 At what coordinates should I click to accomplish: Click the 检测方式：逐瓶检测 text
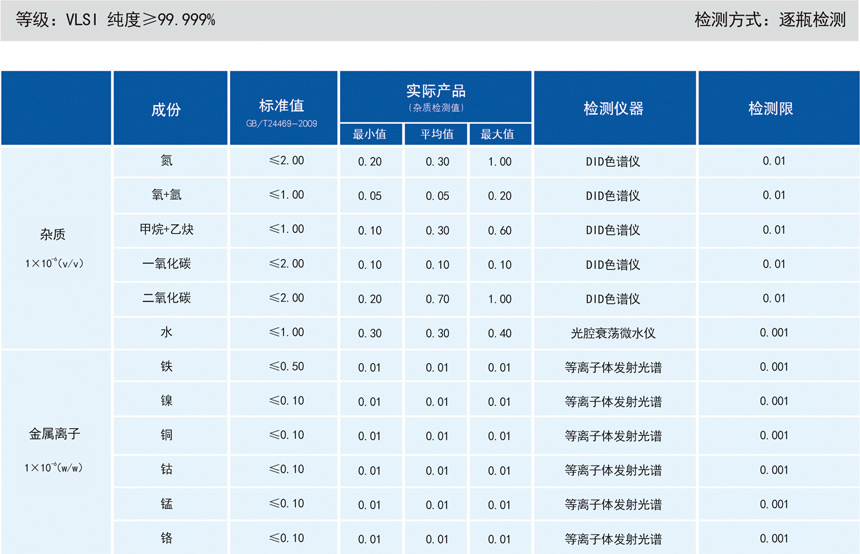click(769, 19)
